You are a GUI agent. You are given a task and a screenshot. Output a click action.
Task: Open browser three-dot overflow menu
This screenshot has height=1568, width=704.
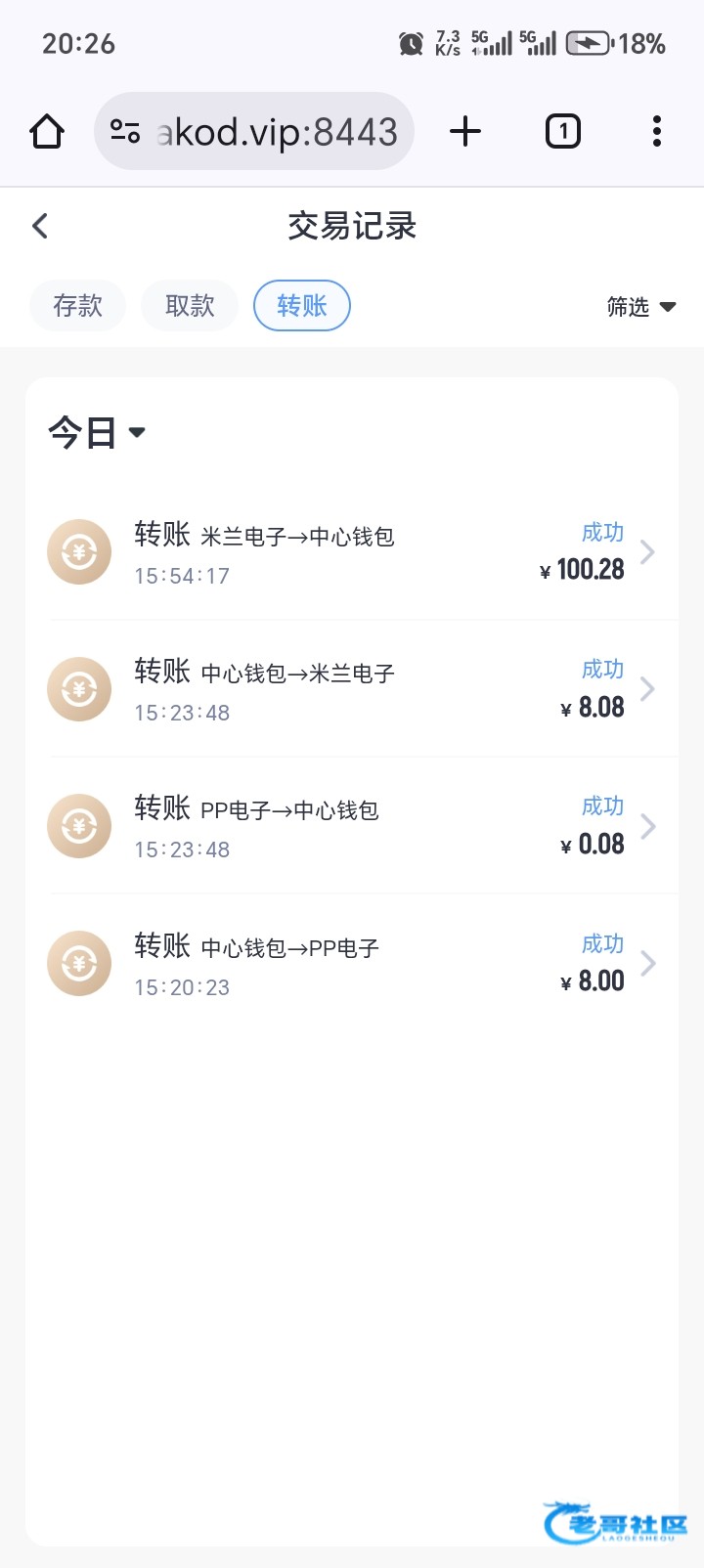[x=657, y=131]
